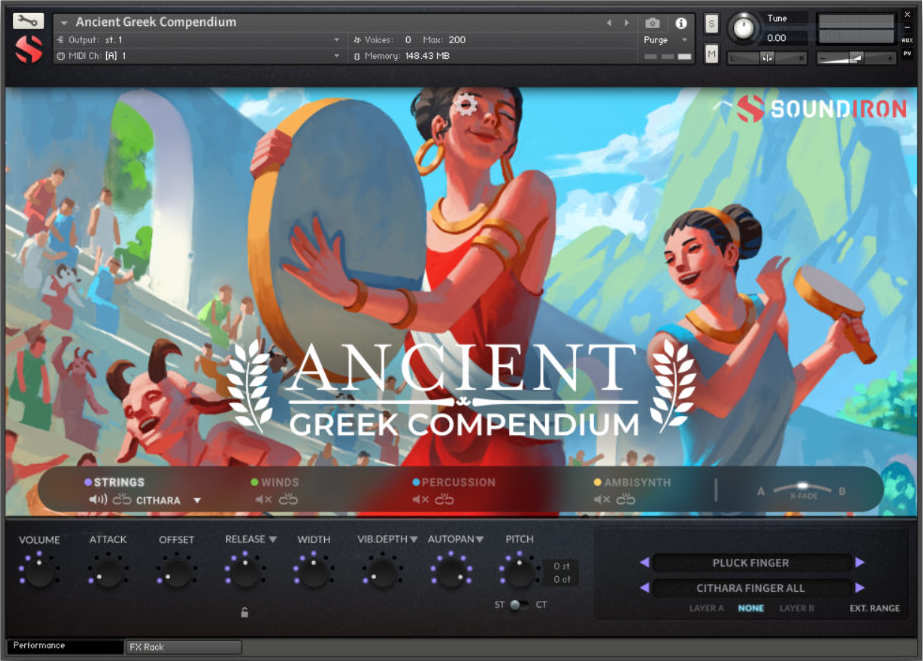
Task: Click the info (i) icon next to the camera
Action: pos(681,23)
